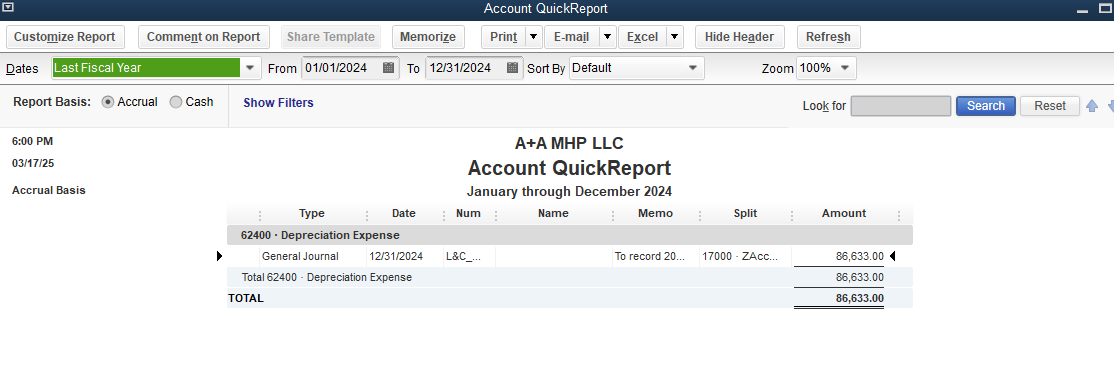This screenshot has height=385, width=1114.
Task: Refresh the report
Action: click(828, 37)
